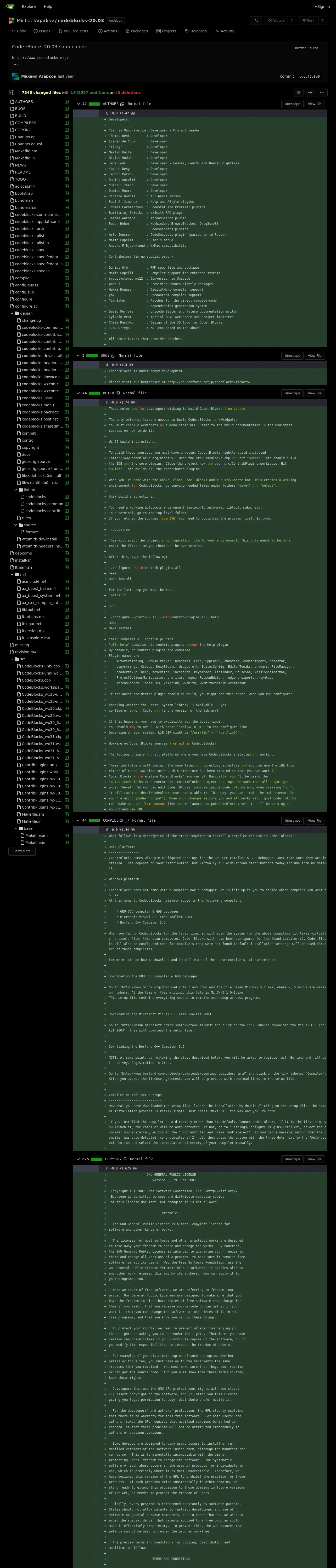
Task: Click the Sign In link
Action: click(321, 7)
